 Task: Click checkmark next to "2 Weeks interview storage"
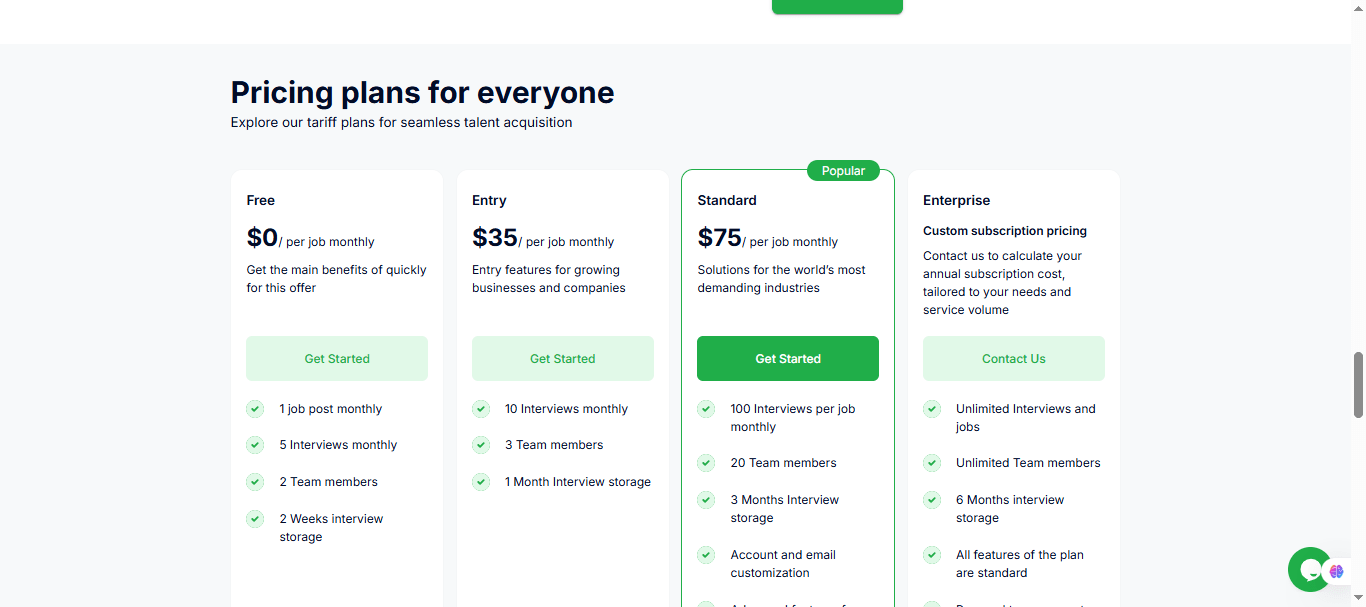pos(255,519)
